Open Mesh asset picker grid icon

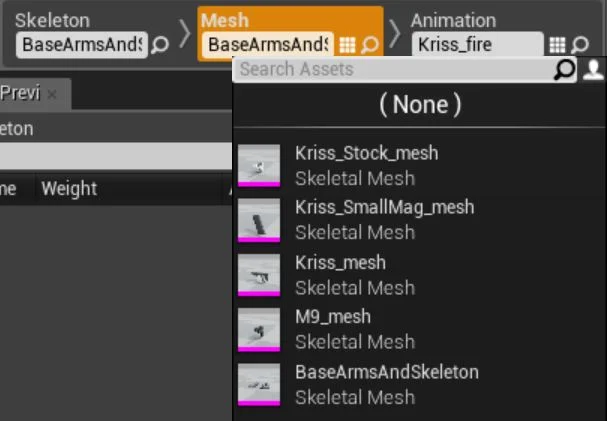tap(347, 45)
